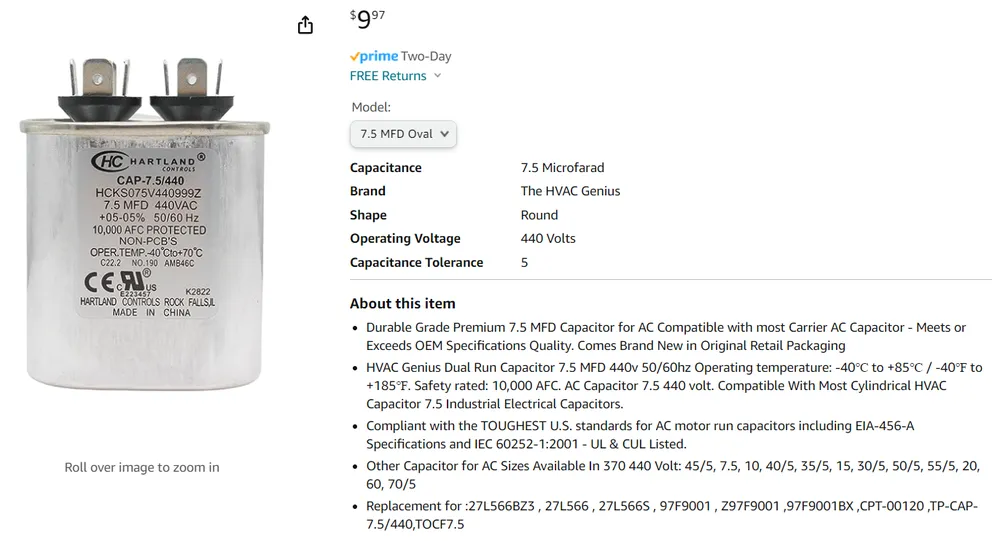Click the CE mark on the capacitor label

(x=91, y=282)
